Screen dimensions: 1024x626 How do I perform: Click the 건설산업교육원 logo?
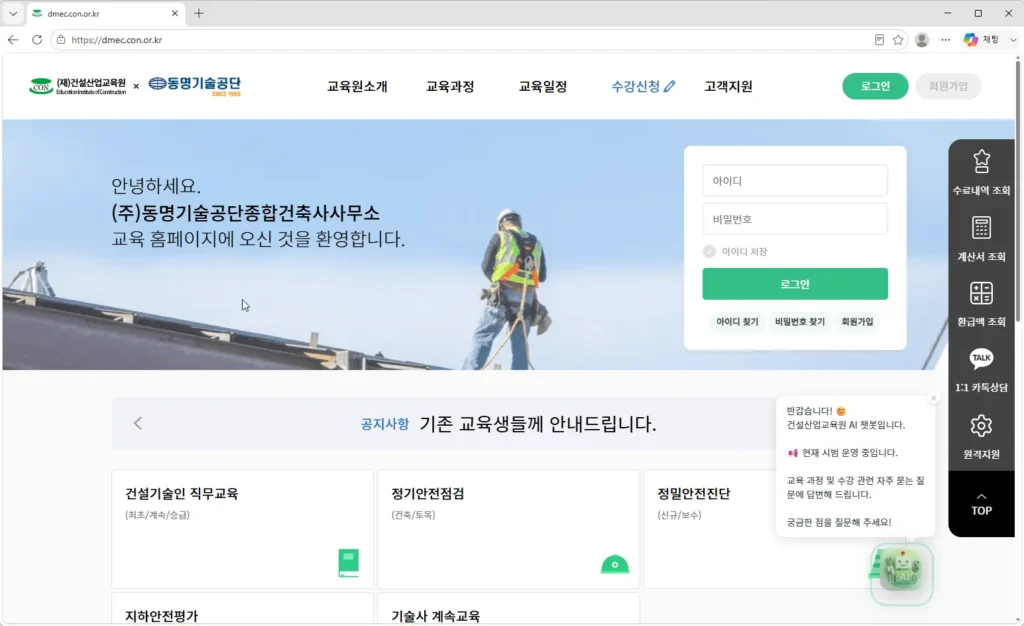tap(78, 86)
